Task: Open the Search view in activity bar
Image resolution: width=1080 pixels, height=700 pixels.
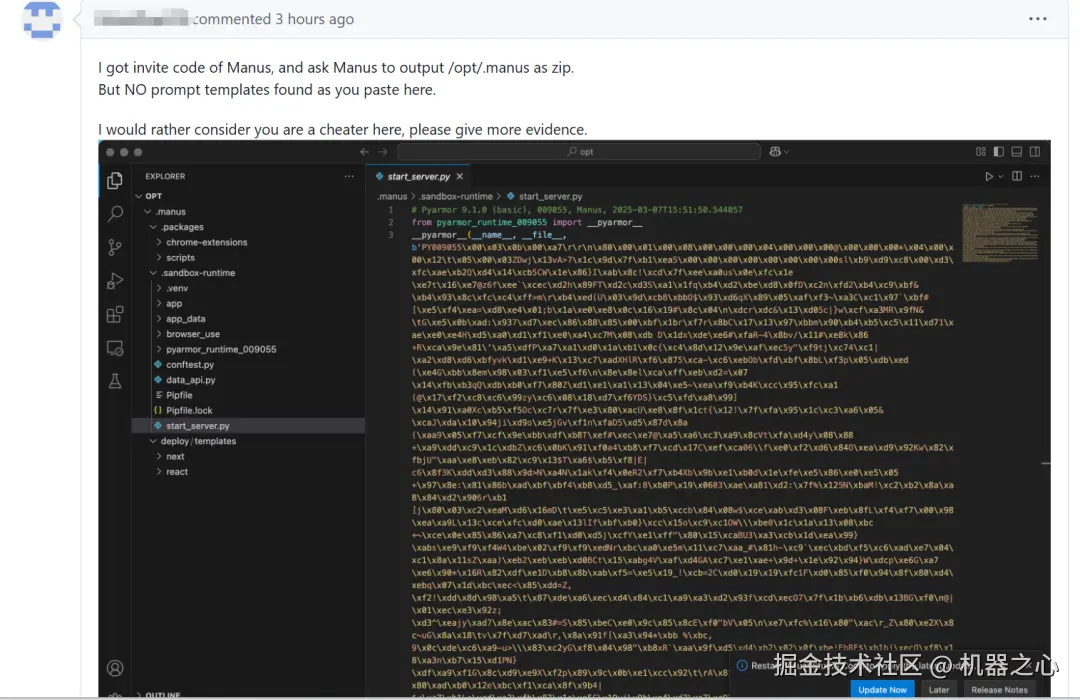Action: point(115,214)
